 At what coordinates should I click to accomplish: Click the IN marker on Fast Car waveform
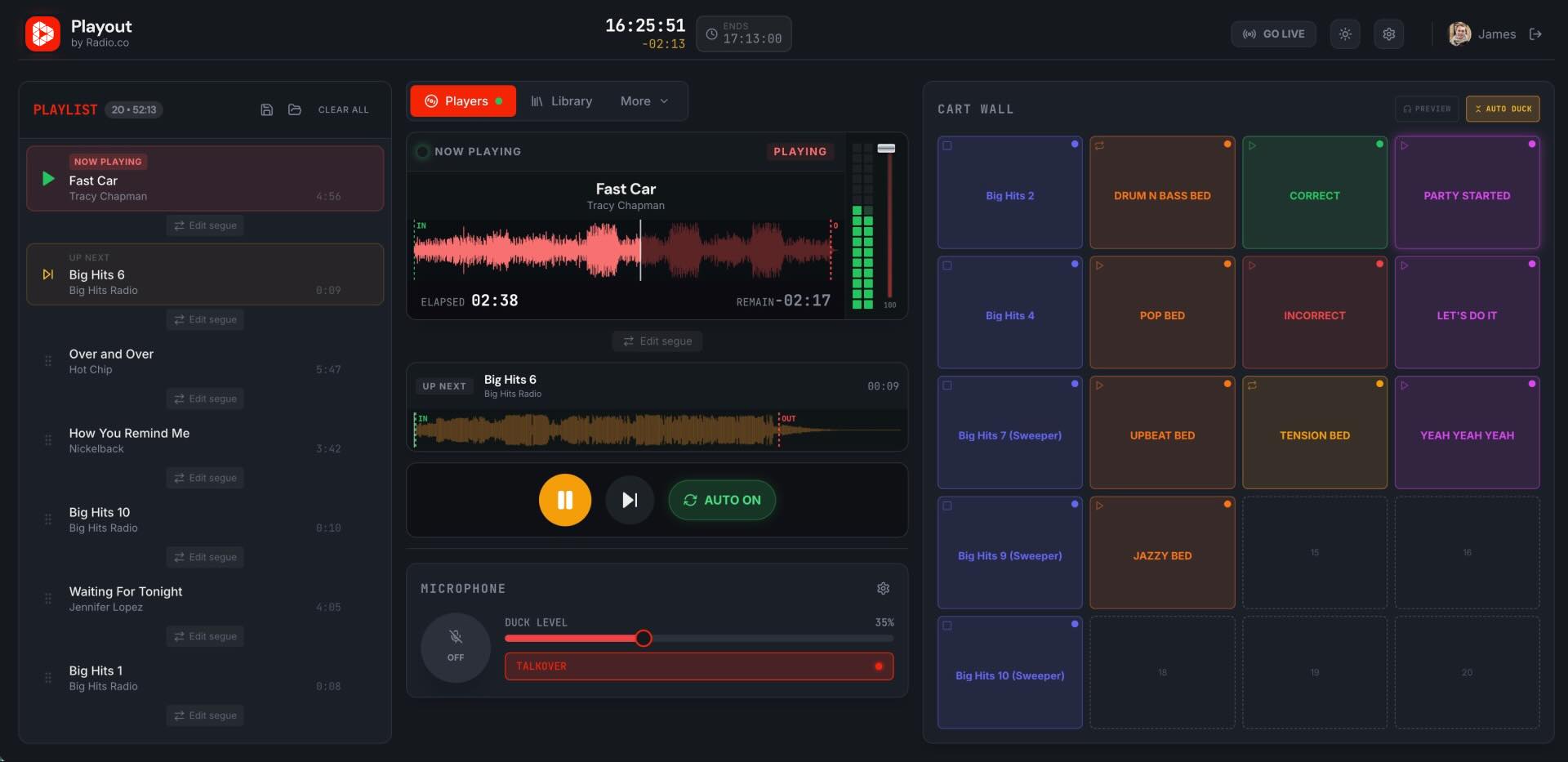click(421, 225)
